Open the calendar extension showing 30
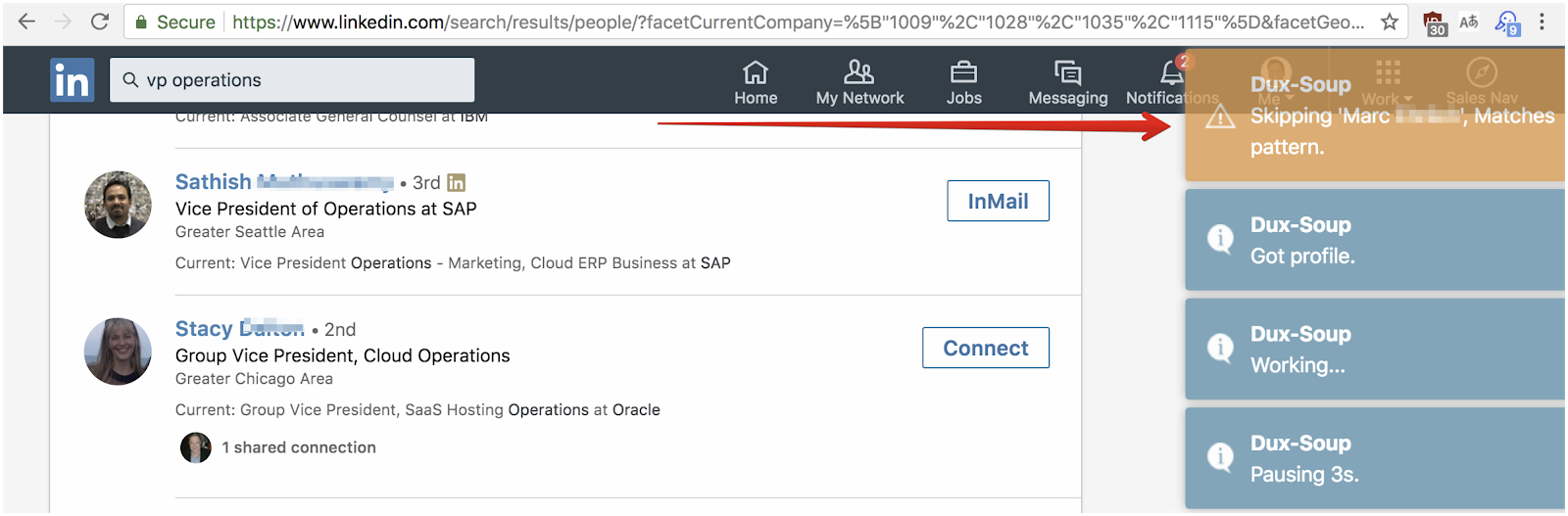1568x516 pixels. tap(1435, 23)
